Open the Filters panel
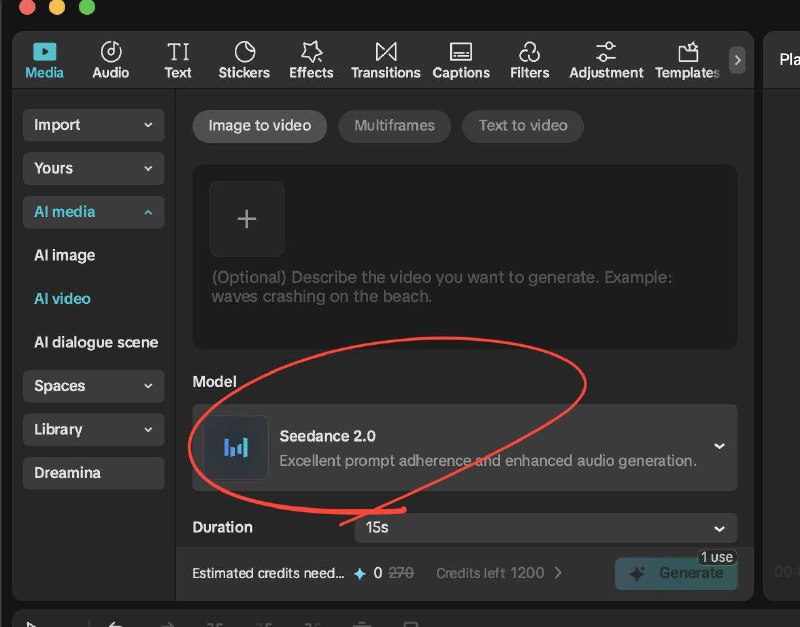 tap(529, 60)
